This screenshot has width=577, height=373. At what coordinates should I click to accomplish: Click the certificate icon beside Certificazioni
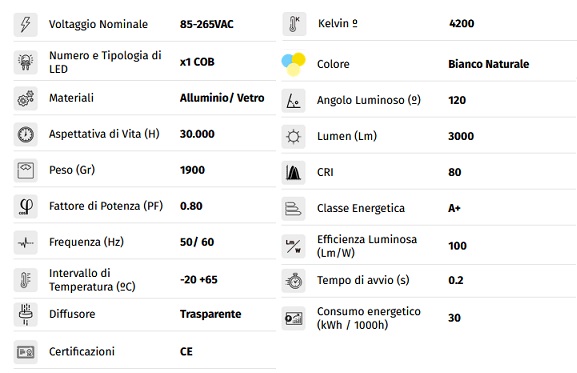[25, 352]
